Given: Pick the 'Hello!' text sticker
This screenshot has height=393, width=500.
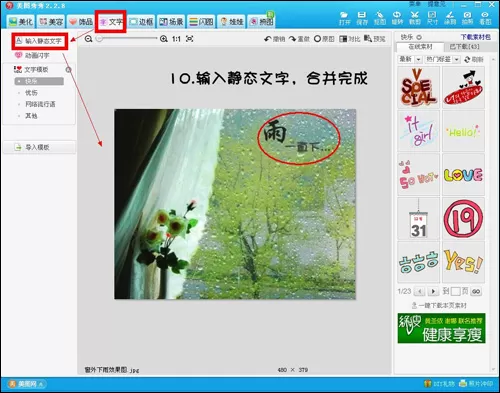Looking at the screenshot, I should coord(463,131).
